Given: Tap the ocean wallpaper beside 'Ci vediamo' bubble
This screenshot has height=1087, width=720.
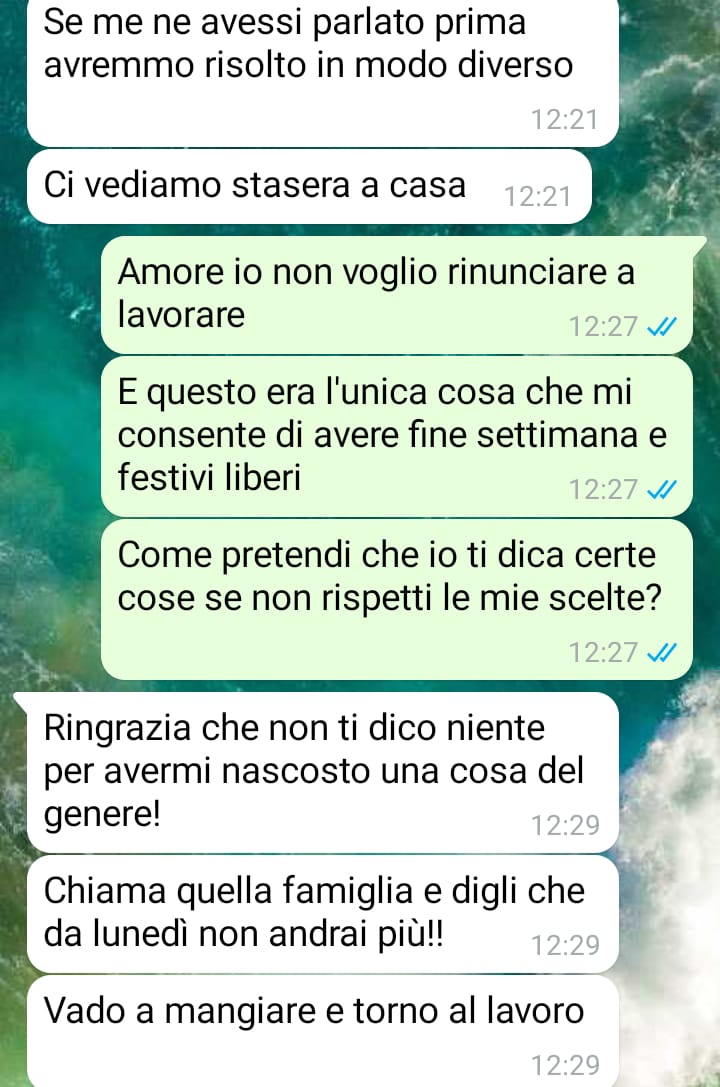Looking at the screenshot, I should pos(655,187).
